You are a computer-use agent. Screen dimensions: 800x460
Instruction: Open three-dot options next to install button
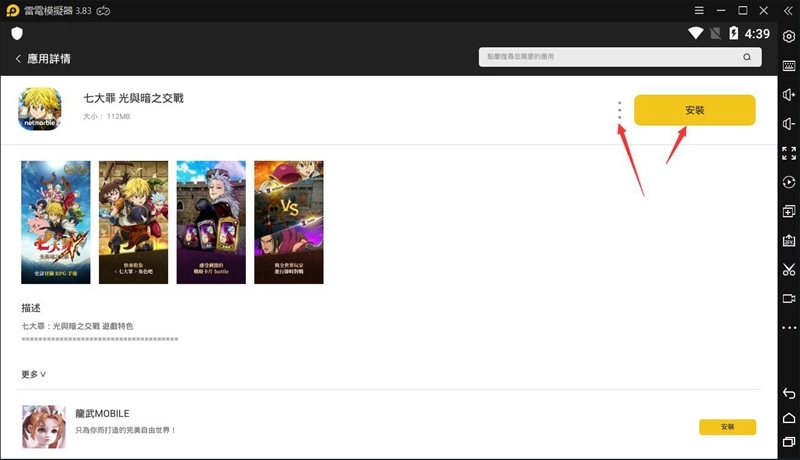coord(619,110)
